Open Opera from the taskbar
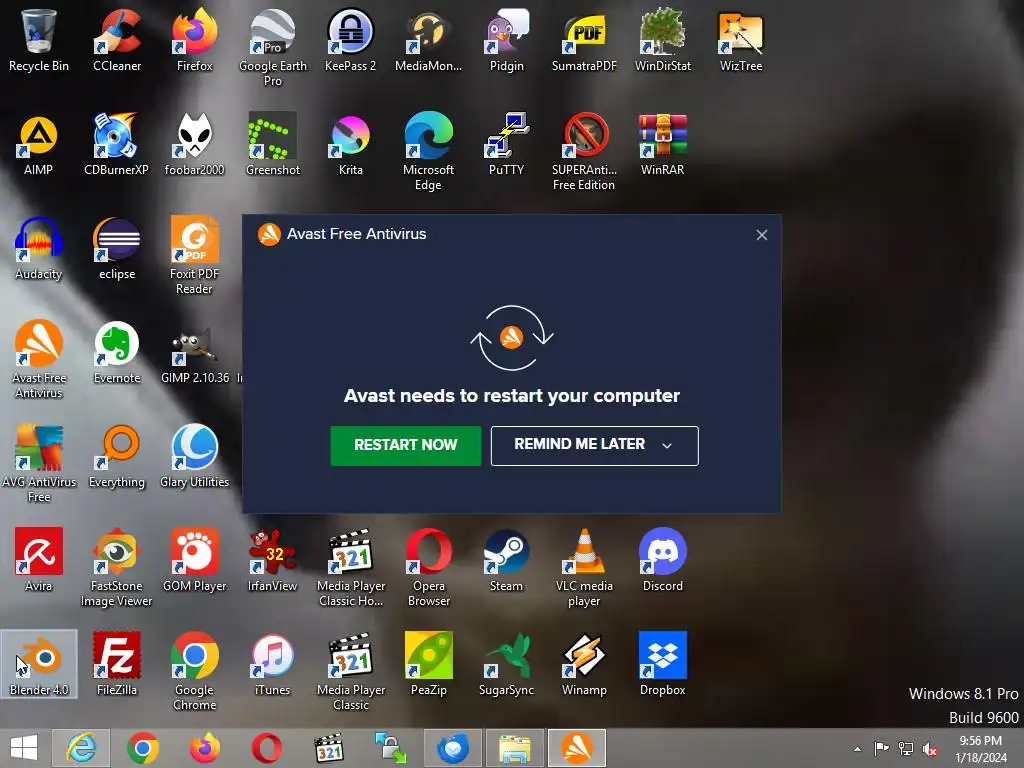 pos(267,748)
